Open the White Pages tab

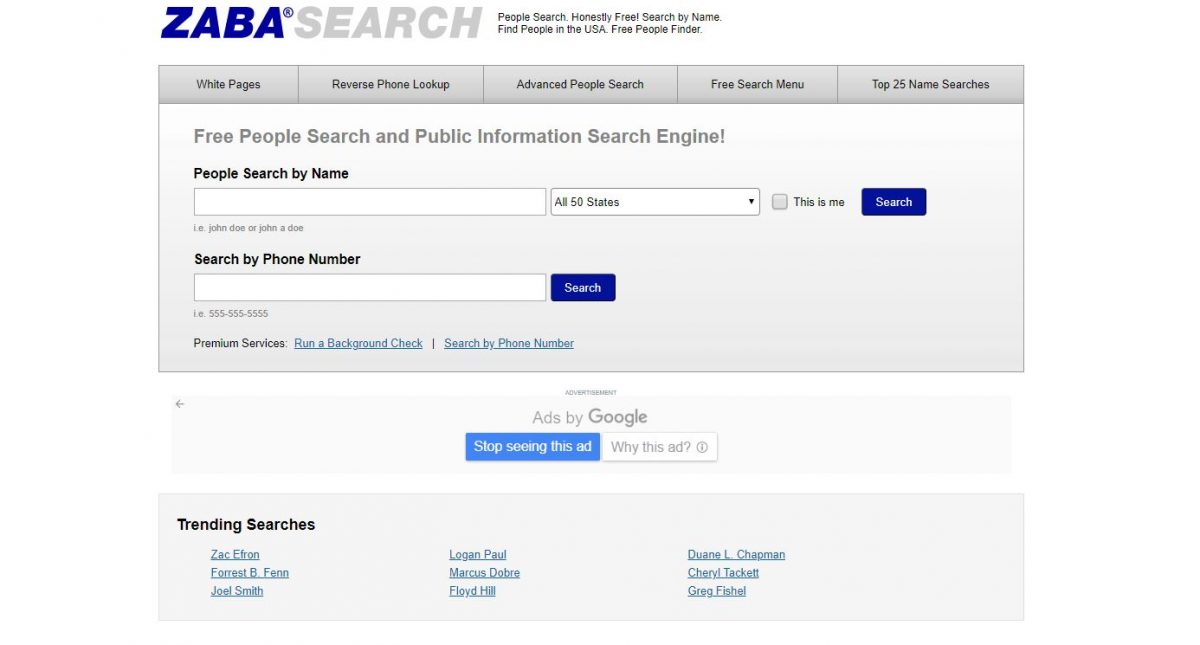tap(228, 84)
